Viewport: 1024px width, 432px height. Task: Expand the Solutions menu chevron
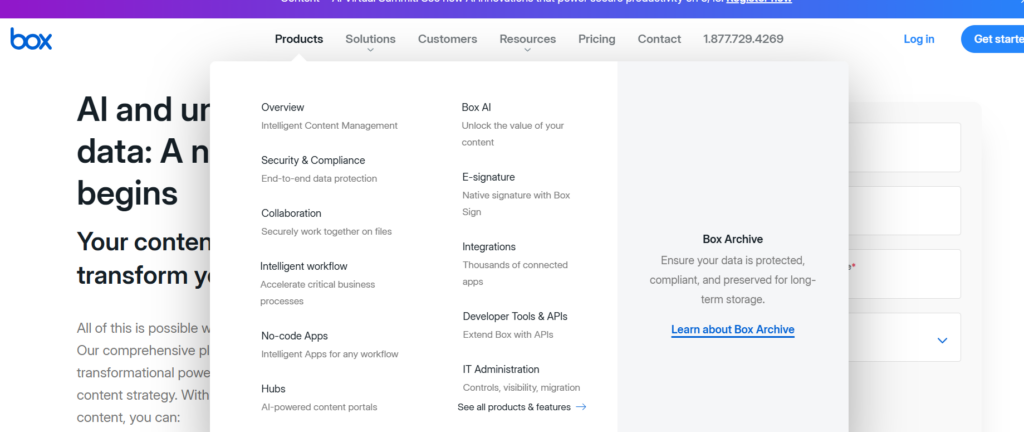coord(370,50)
